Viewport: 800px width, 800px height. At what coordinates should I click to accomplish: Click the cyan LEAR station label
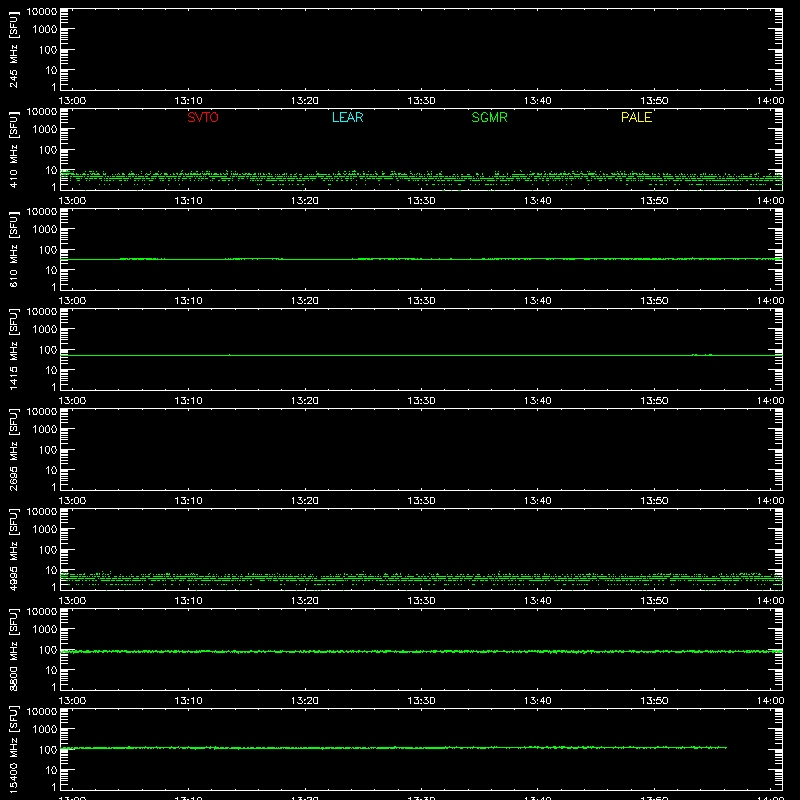coord(347,117)
